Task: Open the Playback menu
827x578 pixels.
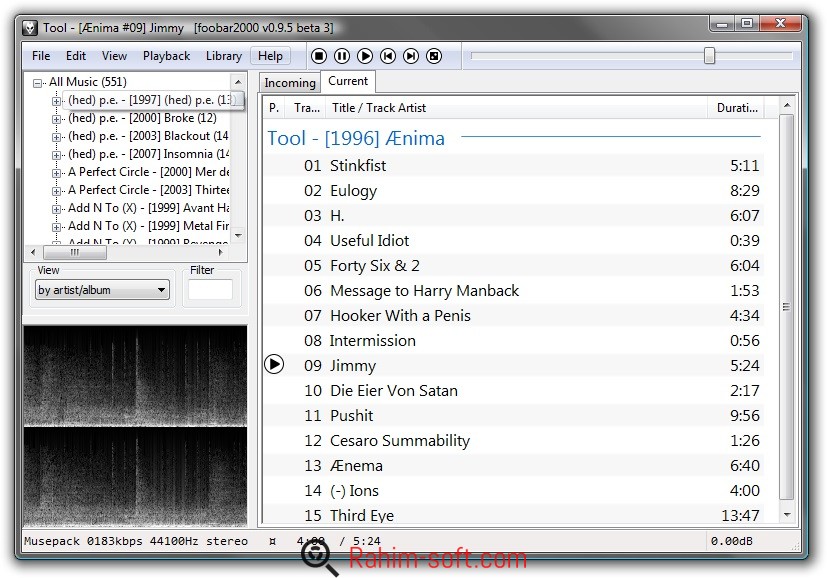Action: [x=166, y=56]
